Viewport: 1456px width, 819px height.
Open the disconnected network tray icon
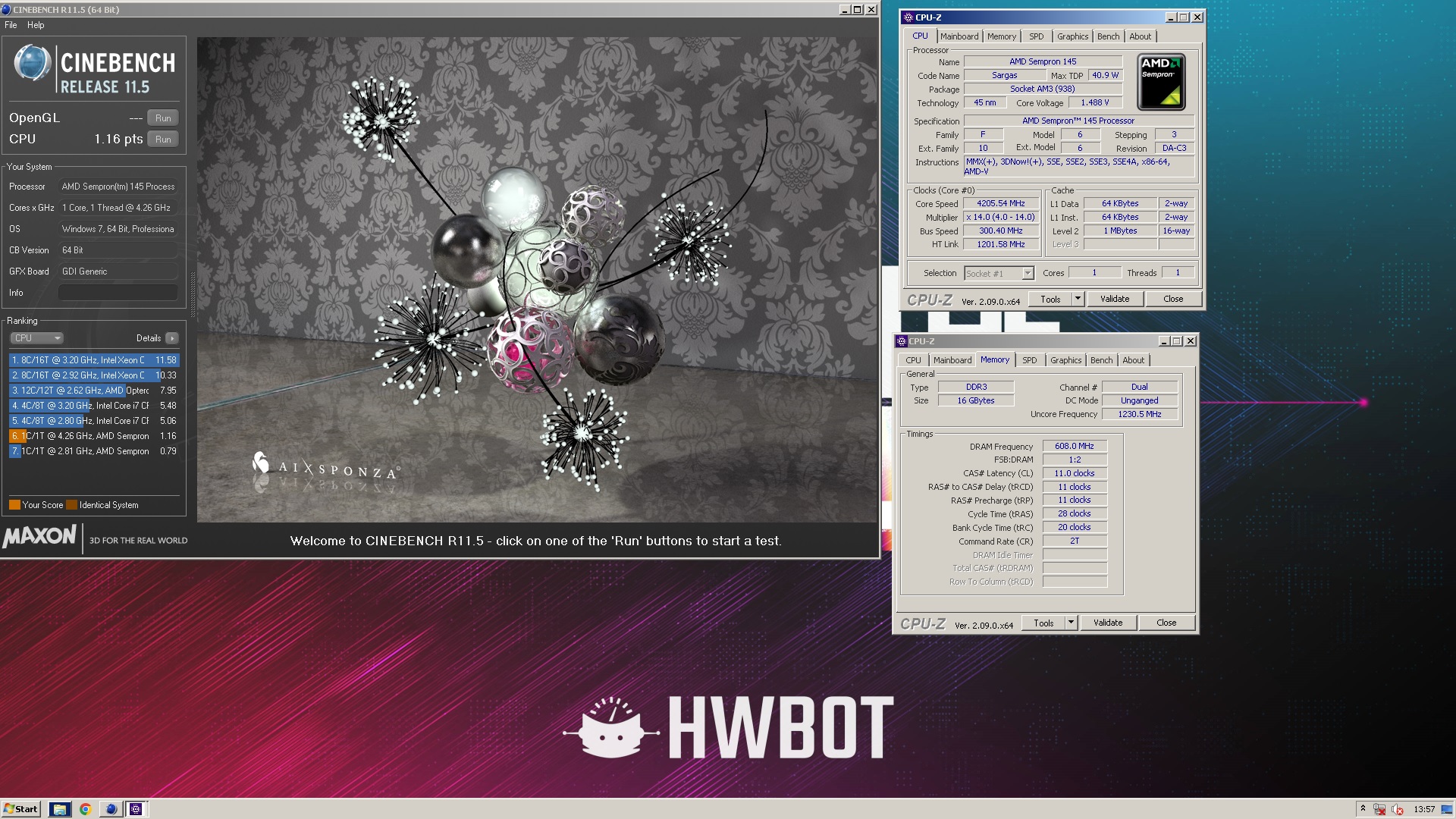click(1379, 809)
